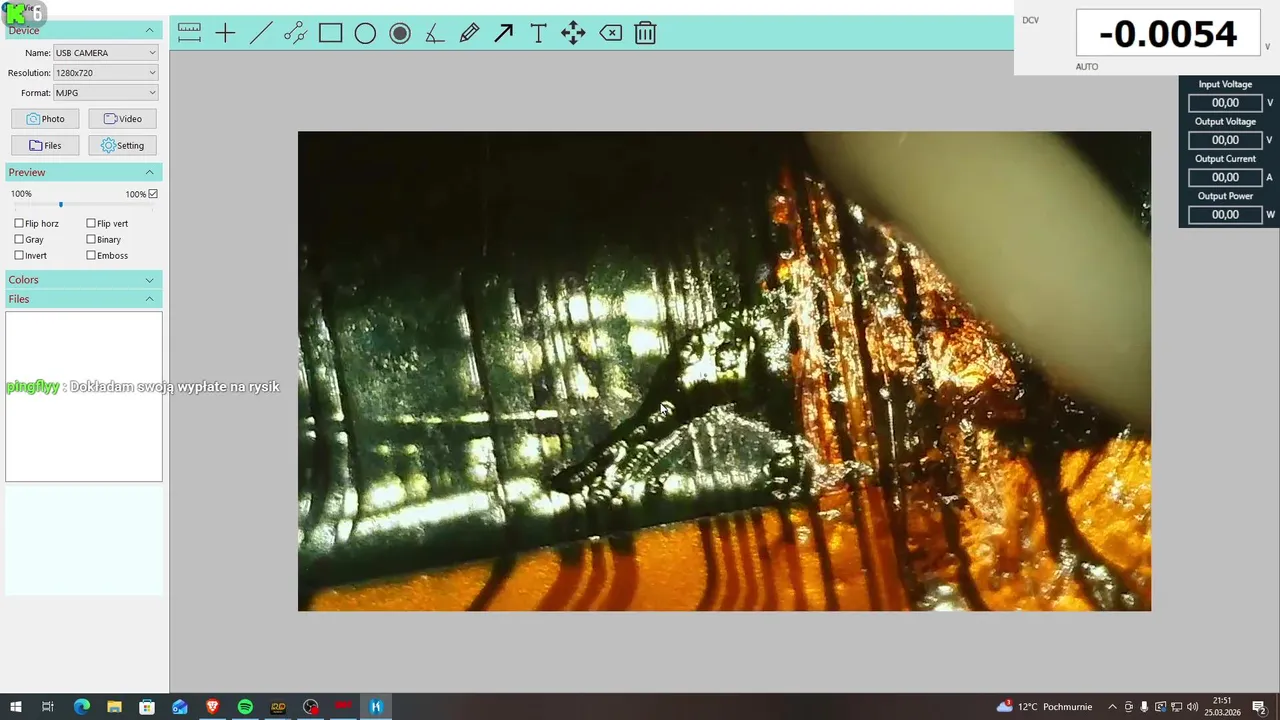The width and height of the screenshot is (1280, 720).
Task: Select the text annotation tool
Action: point(538,33)
